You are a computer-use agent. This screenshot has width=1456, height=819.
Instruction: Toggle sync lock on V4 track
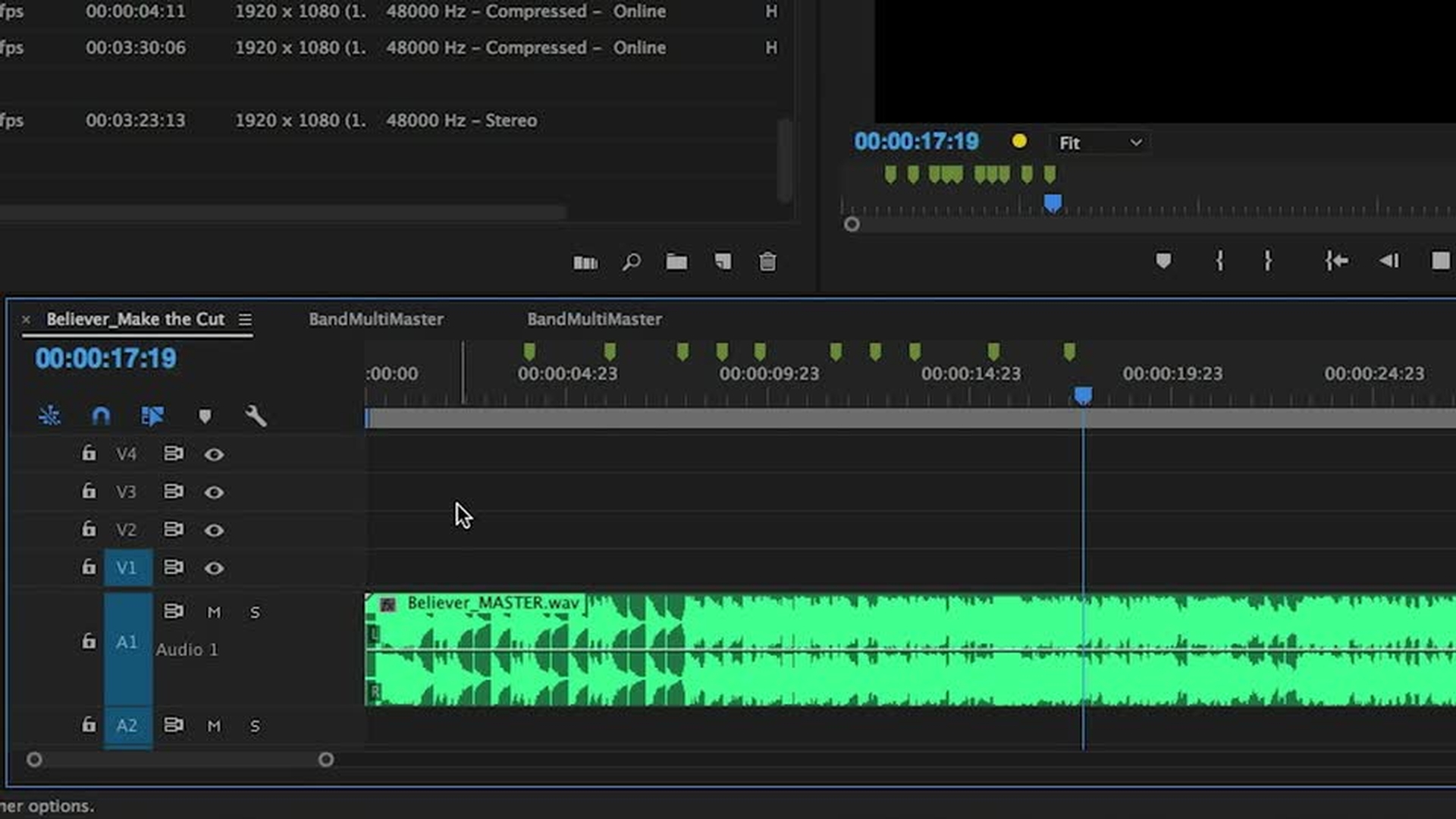click(174, 453)
